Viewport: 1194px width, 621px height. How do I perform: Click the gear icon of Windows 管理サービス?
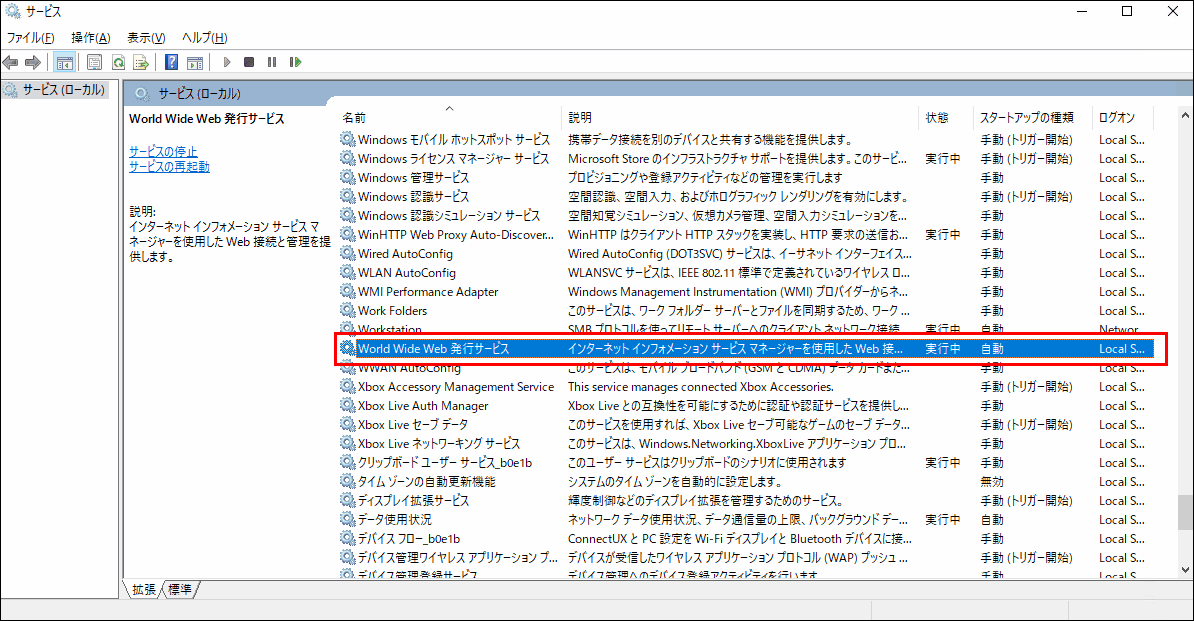pyautogui.click(x=347, y=177)
